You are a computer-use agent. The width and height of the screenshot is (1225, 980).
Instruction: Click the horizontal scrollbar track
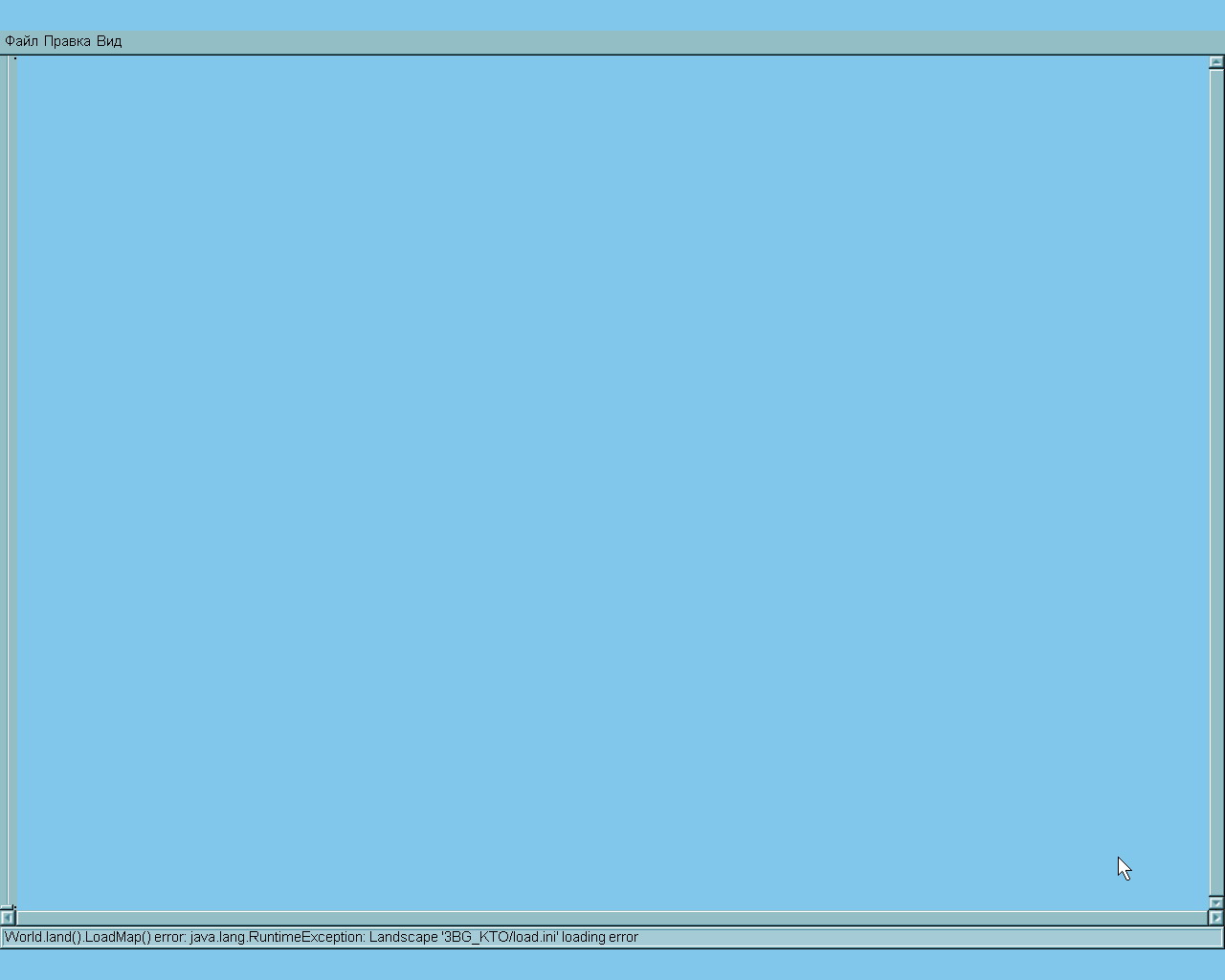pos(612,917)
